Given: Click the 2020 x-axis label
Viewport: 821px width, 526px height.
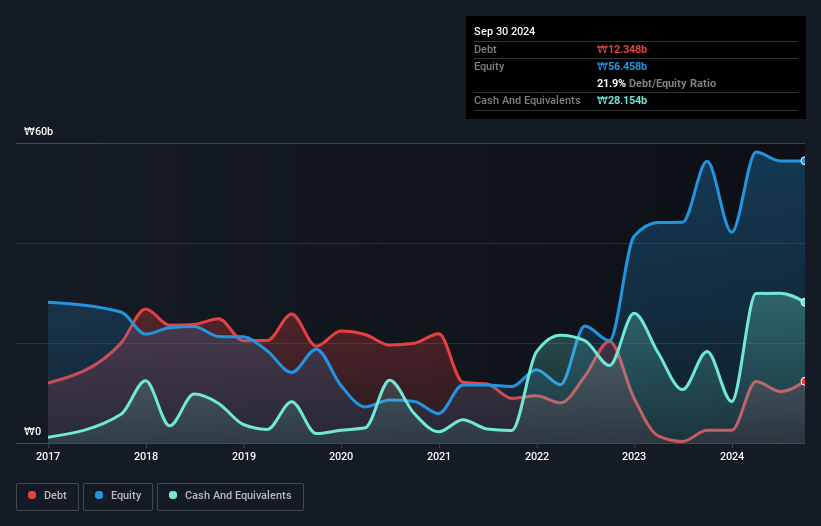Looking at the screenshot, I should (x=341, y=456).
